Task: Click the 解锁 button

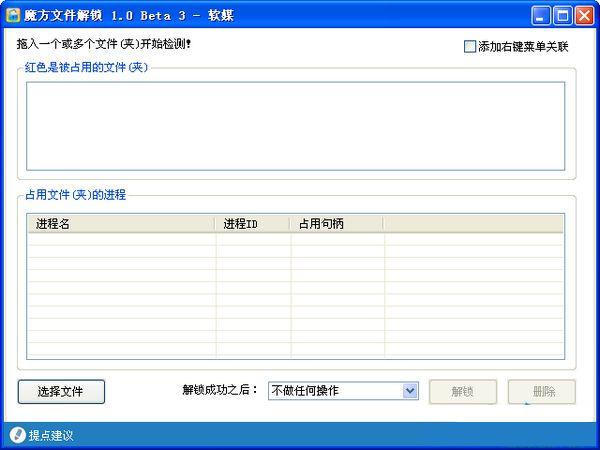Action: [463, 391]
